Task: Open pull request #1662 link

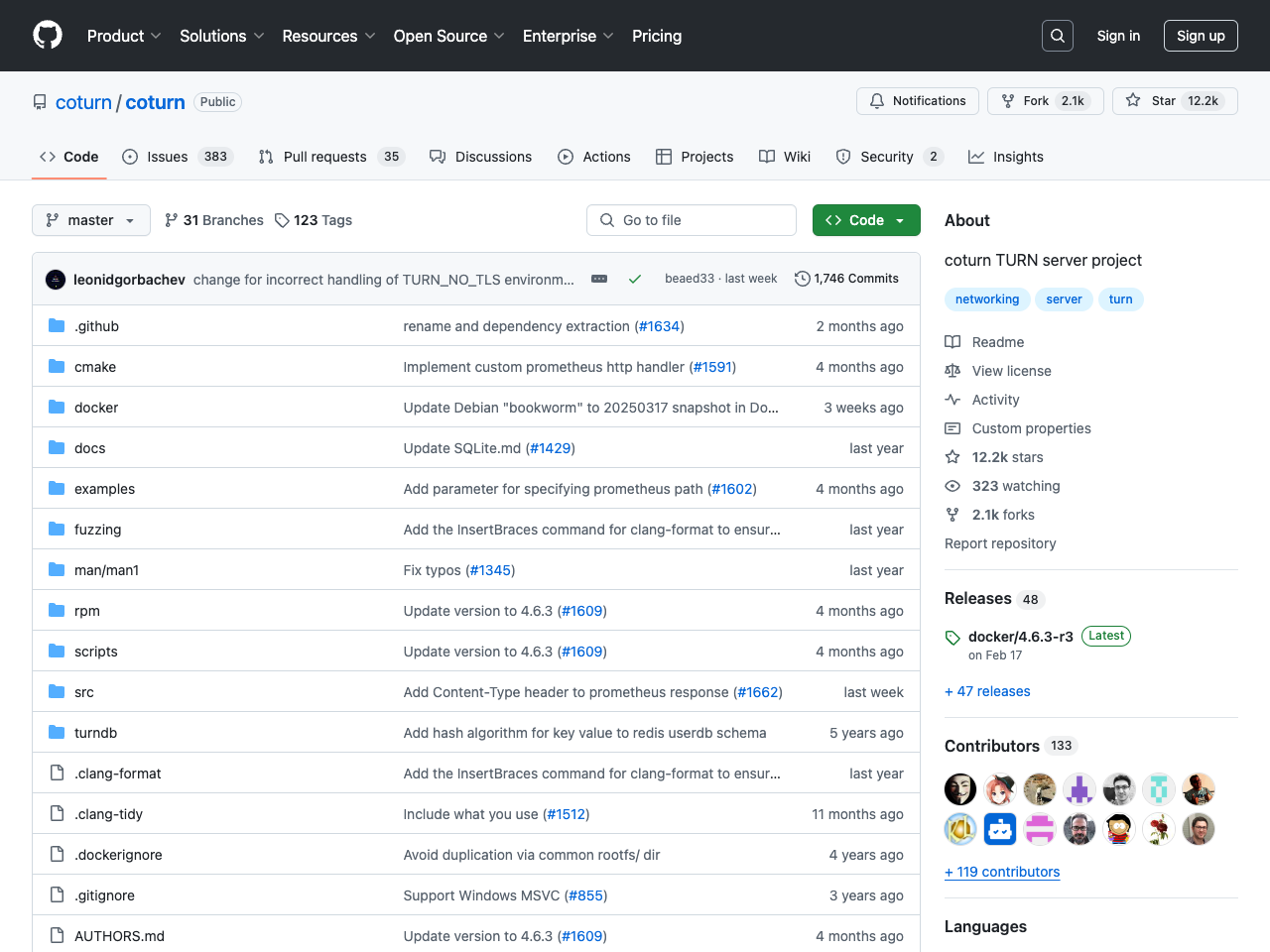Action: click(758, 692)
